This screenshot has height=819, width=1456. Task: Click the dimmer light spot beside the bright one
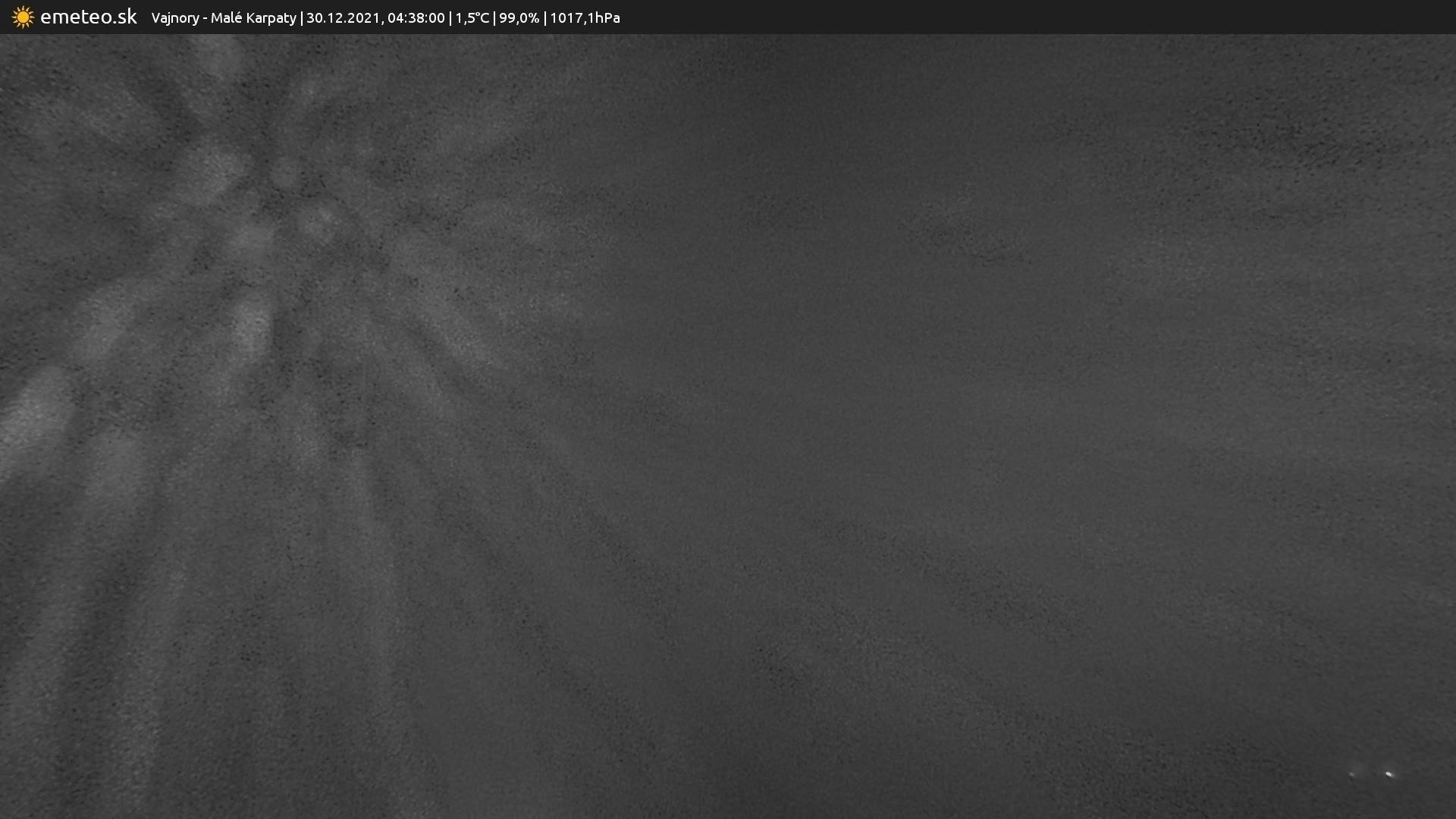[1353, 774]
